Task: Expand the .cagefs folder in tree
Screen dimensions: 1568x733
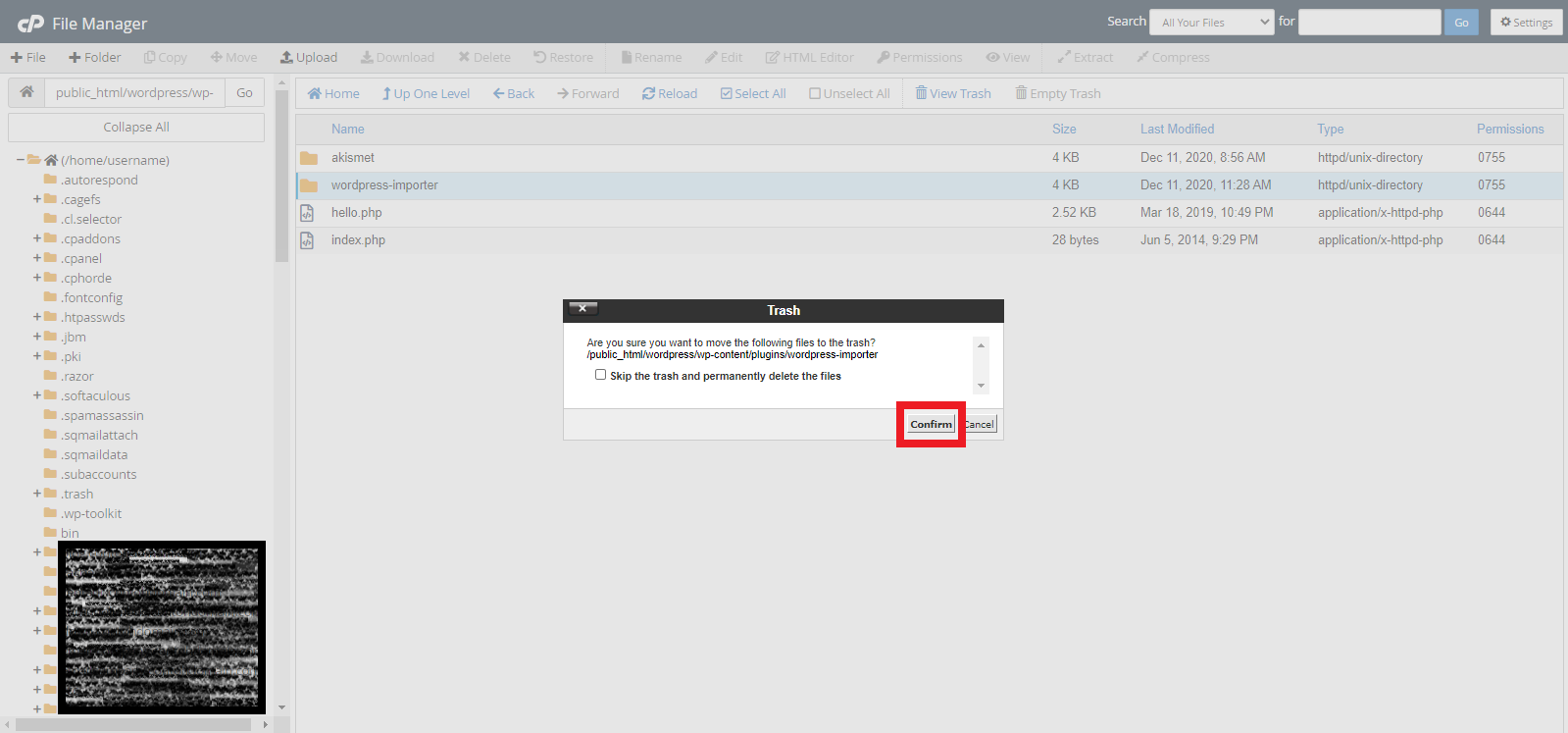Action: [x=37, y=199]
